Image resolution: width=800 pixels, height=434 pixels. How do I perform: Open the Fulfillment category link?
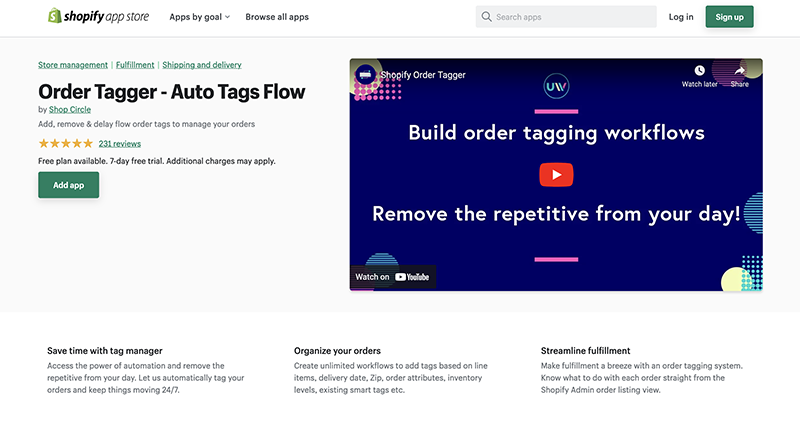coord(135,65)
